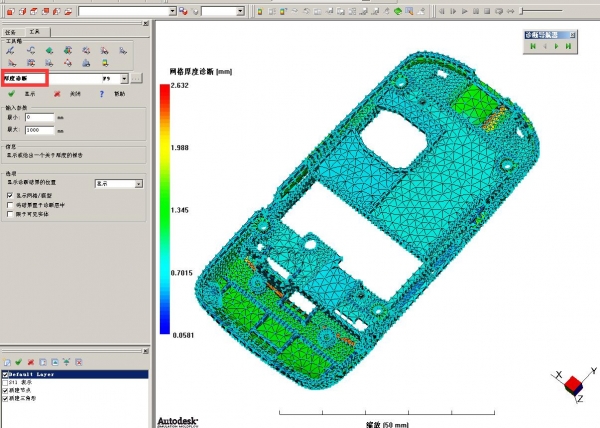Click the fifth cube view icon in top toolbar
The image size is (600, 428).
(57, 11)
